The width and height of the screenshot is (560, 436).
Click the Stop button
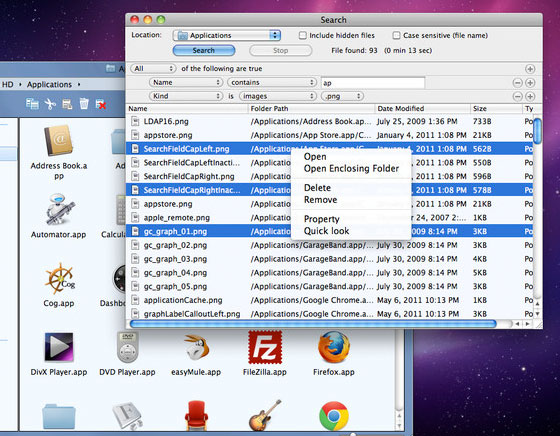coord(281,50)
